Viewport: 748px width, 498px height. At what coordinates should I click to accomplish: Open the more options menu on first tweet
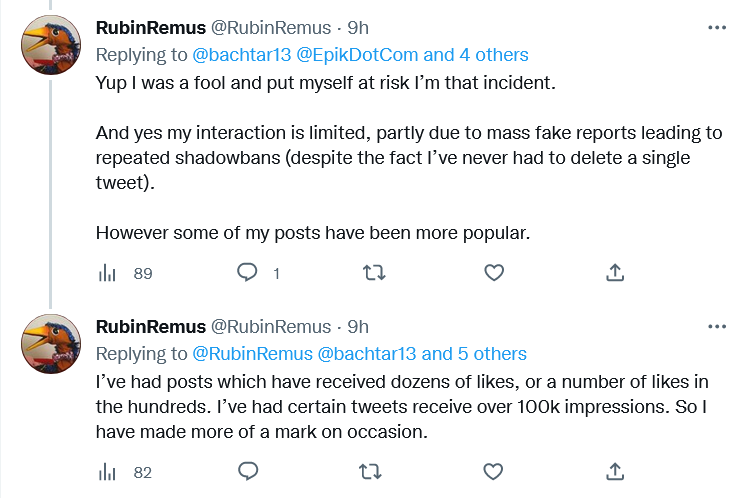[717, 28]
